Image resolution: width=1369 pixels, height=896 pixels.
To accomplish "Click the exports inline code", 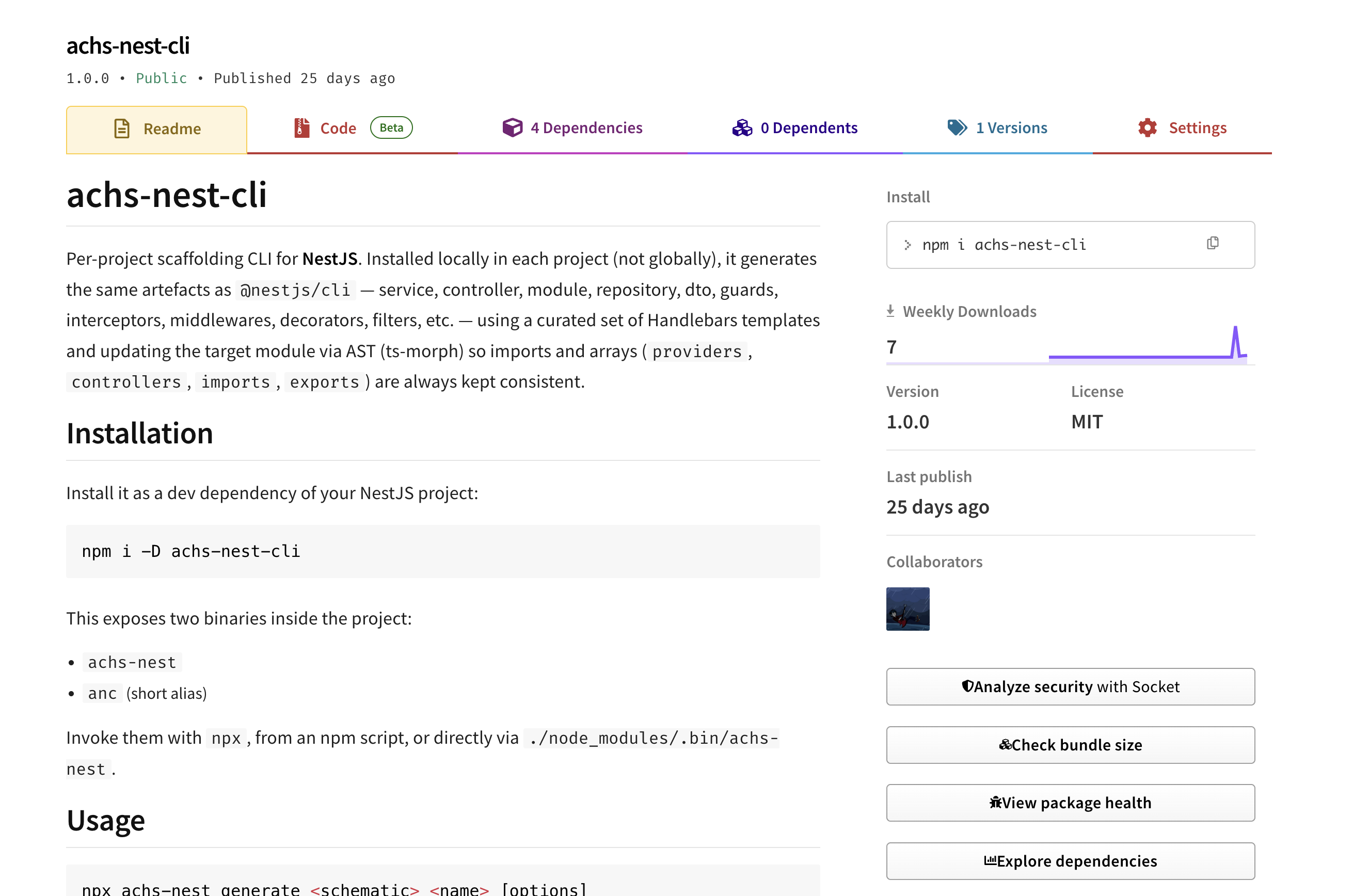I will (x=325, y=382).
